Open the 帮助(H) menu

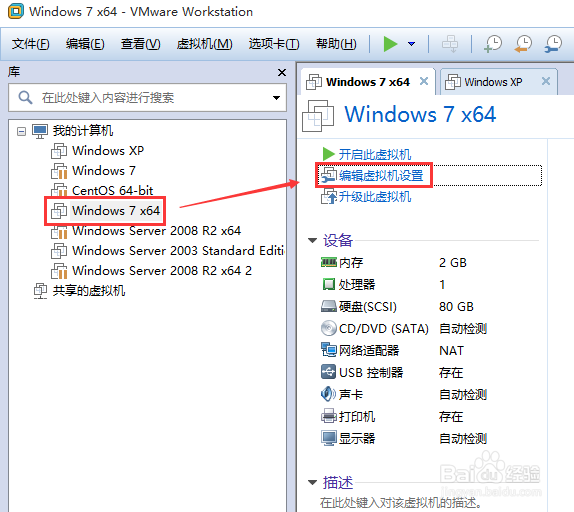pyautogui.click(x=336, y=44)
